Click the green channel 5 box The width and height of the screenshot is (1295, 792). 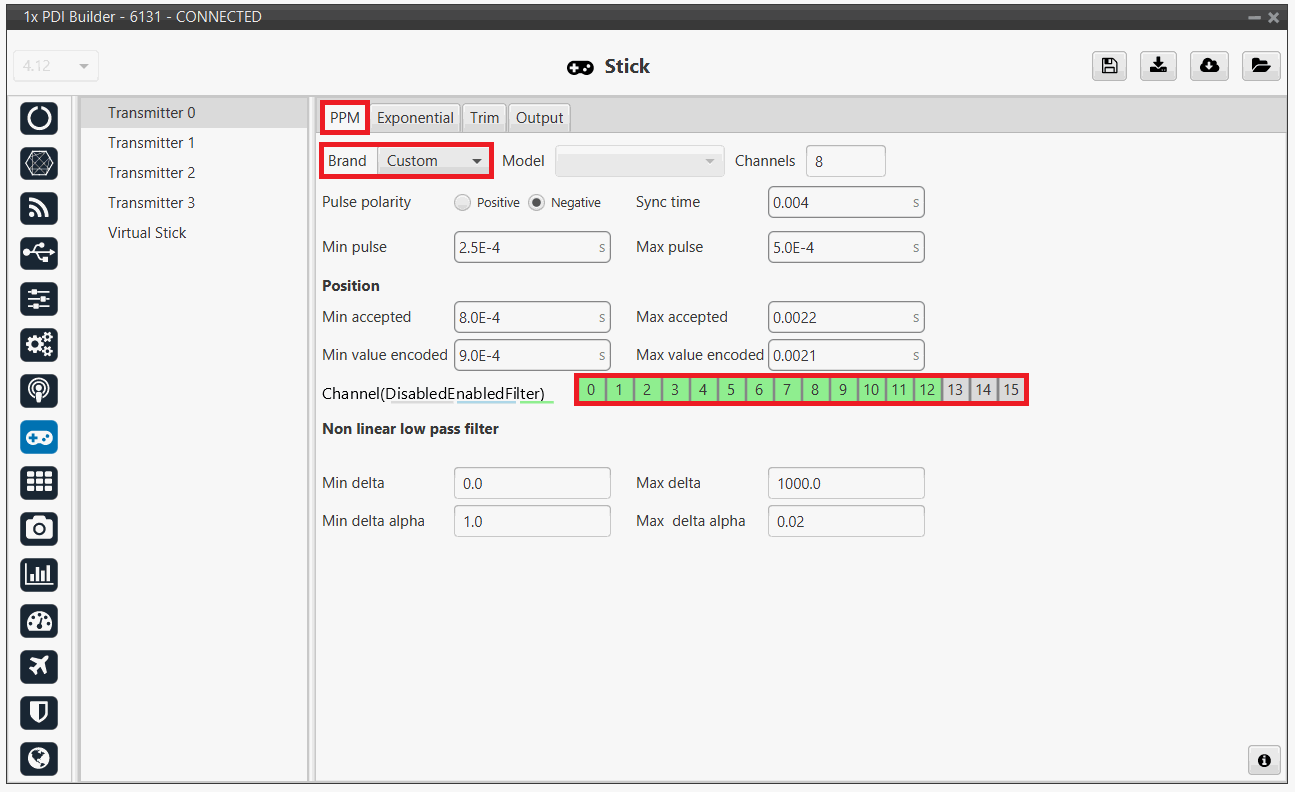pyautogui.click(x=731, y=390)
